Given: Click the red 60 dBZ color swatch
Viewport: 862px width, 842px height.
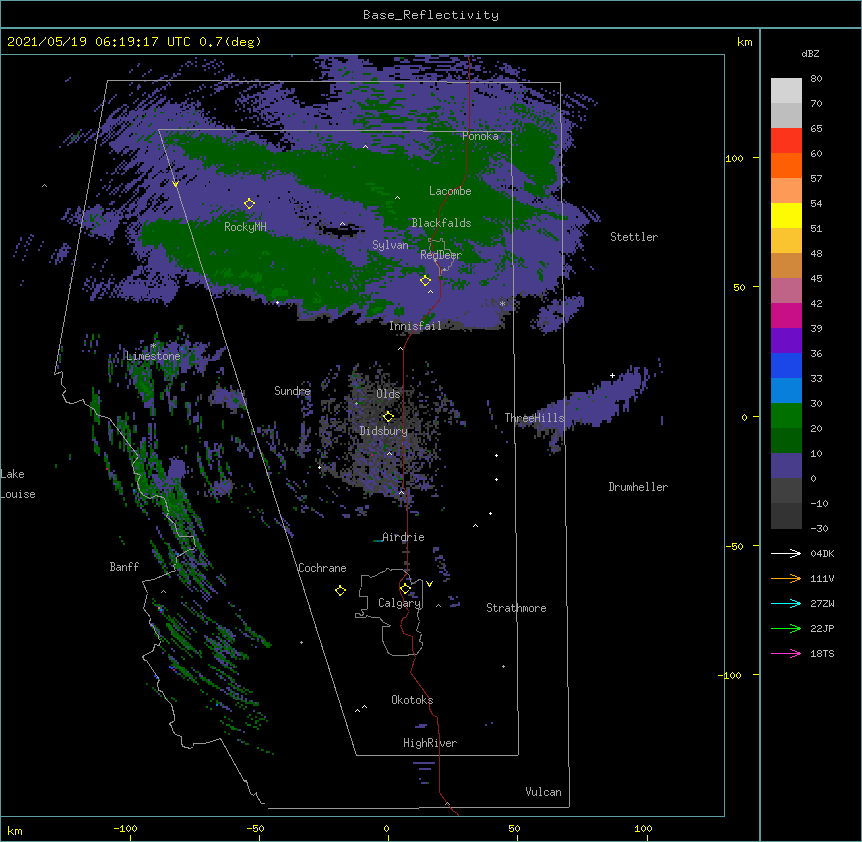Looking at the screenshot, I should (x=786, y=141).
